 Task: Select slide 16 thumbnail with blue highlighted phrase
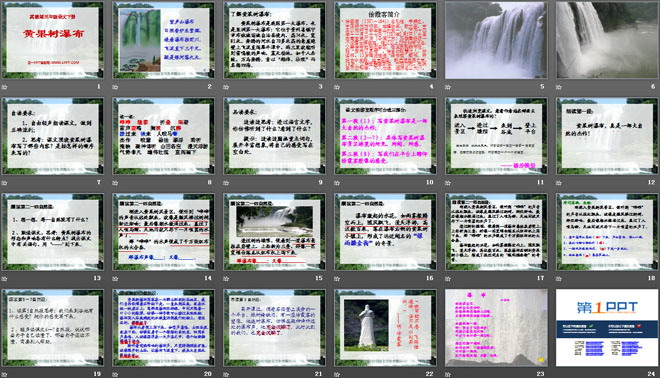pos(385,232)
